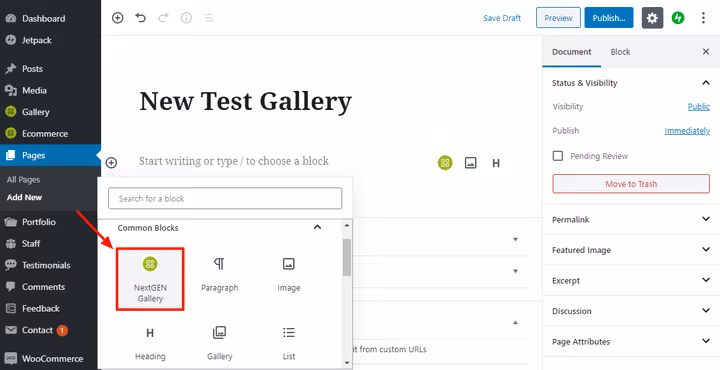Open Dashboard in the admin sidebar
The height and width of the screenshot is (370, 720).
point(44,19)
